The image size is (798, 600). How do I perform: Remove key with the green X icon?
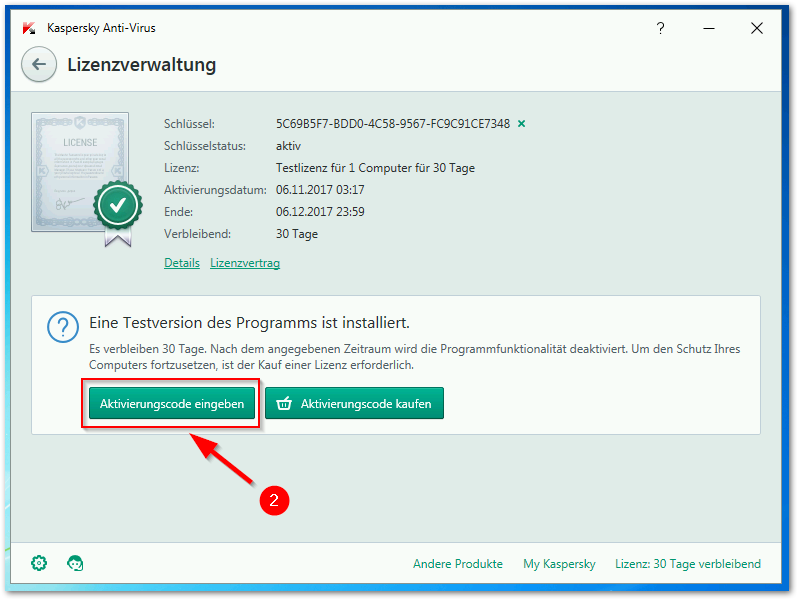pyautogui.click(x=521, y=124)
